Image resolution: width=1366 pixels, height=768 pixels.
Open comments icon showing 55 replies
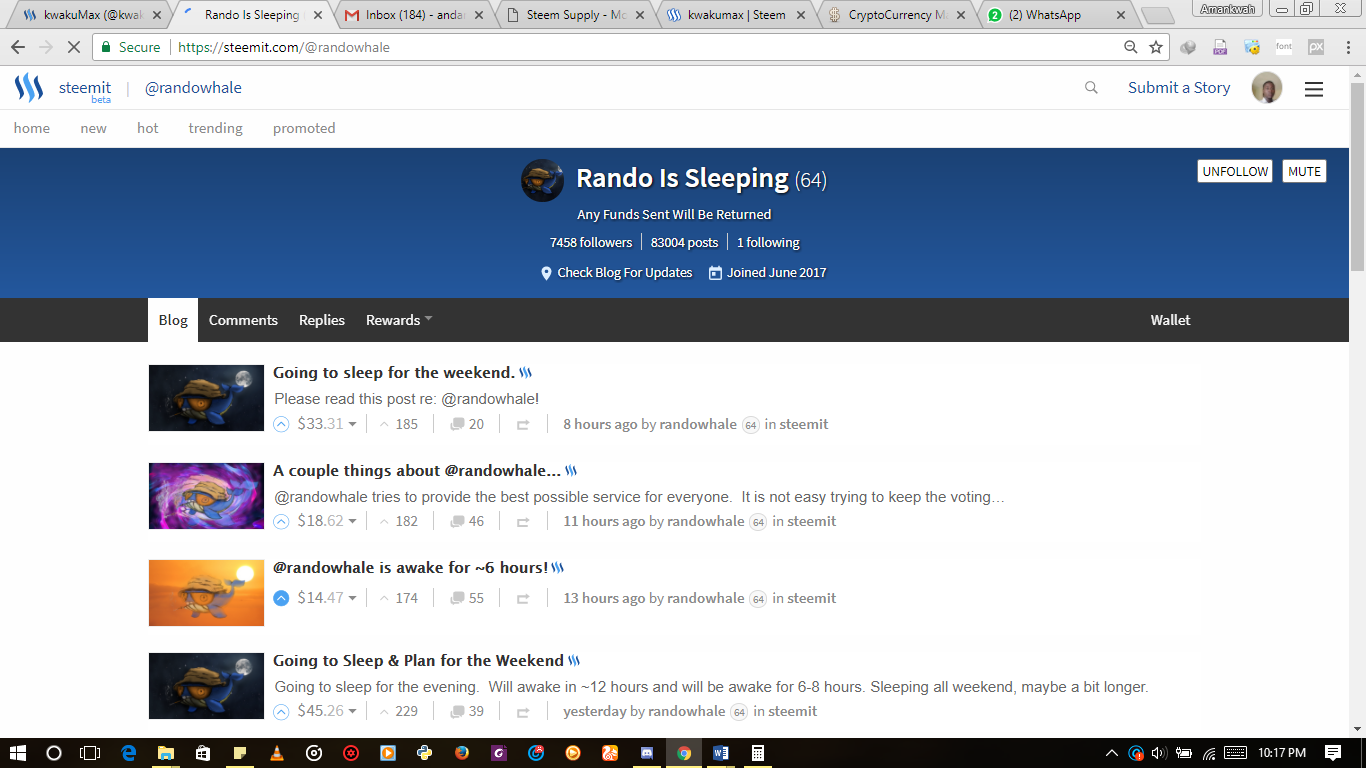(x=467, y=598)
